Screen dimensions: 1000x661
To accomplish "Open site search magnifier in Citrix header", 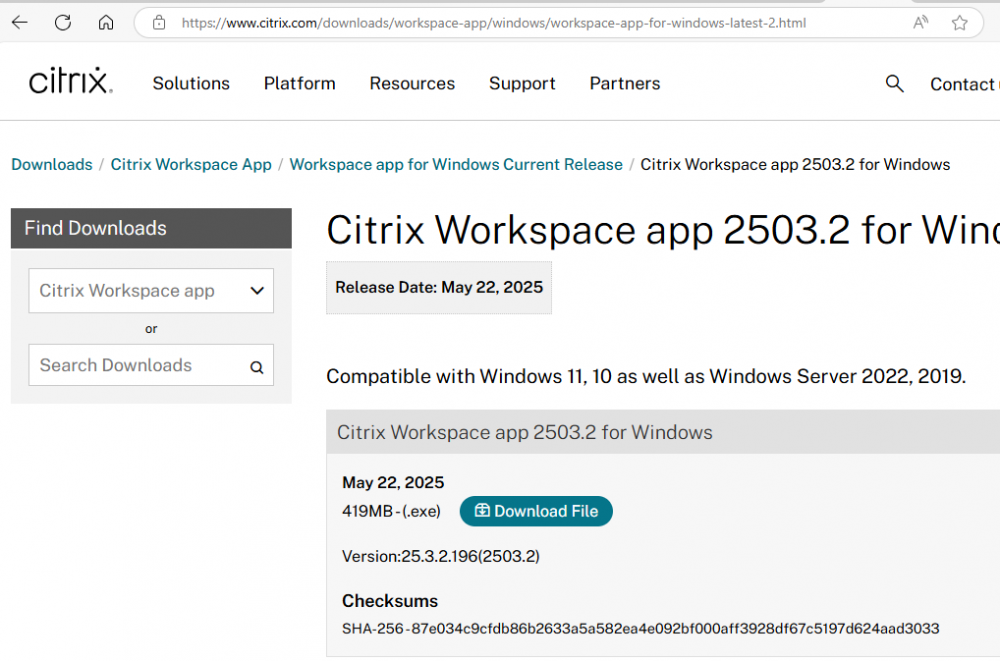I will point(894,83).
